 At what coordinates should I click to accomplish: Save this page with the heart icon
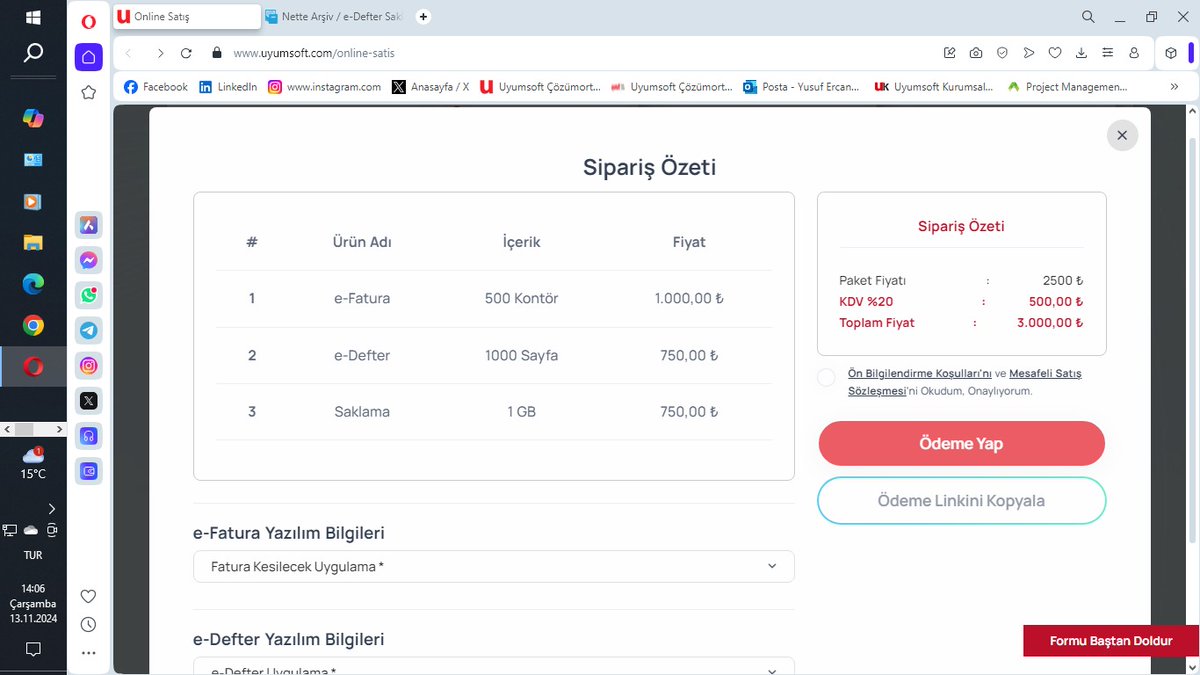[1055, 52]
